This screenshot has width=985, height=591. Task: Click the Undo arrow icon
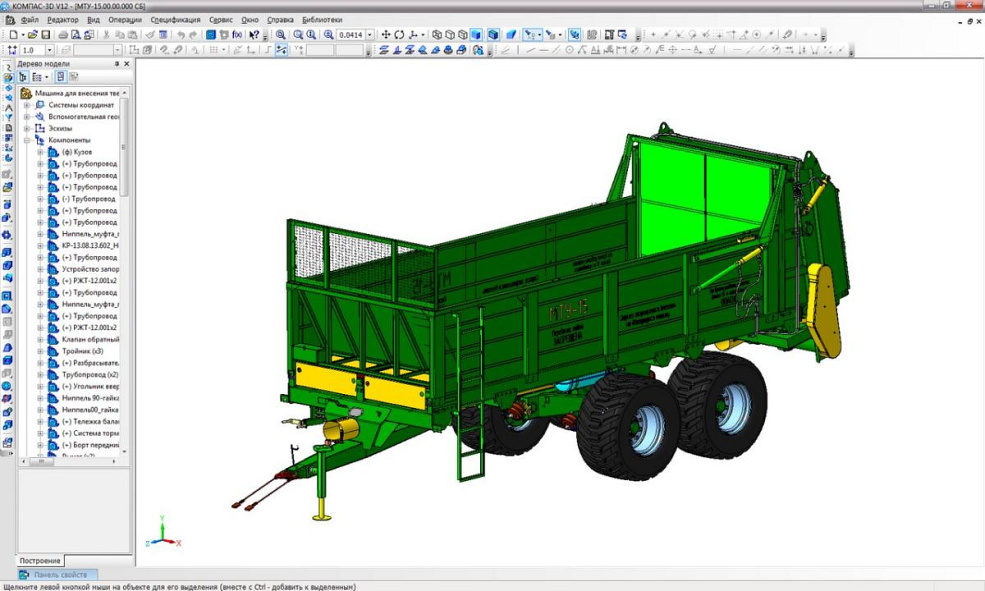pos(180,34)
